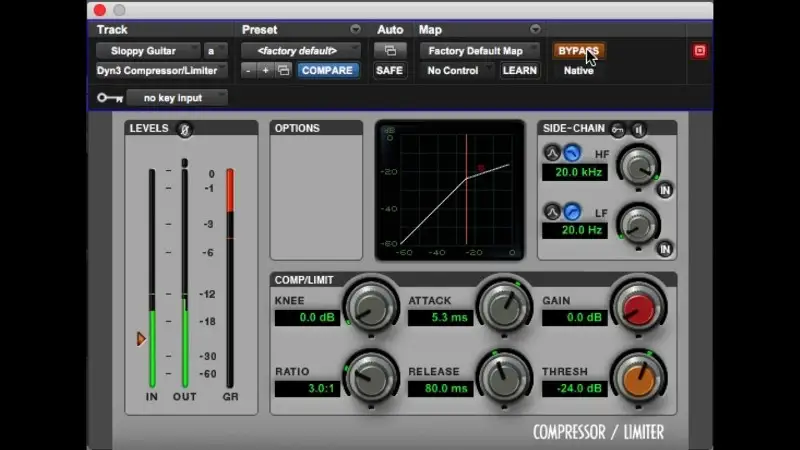The height and width of the screenshot is (450, 800).
Task: Open the no key input selector
Action: pyautogui.click(x=173, y=98)
